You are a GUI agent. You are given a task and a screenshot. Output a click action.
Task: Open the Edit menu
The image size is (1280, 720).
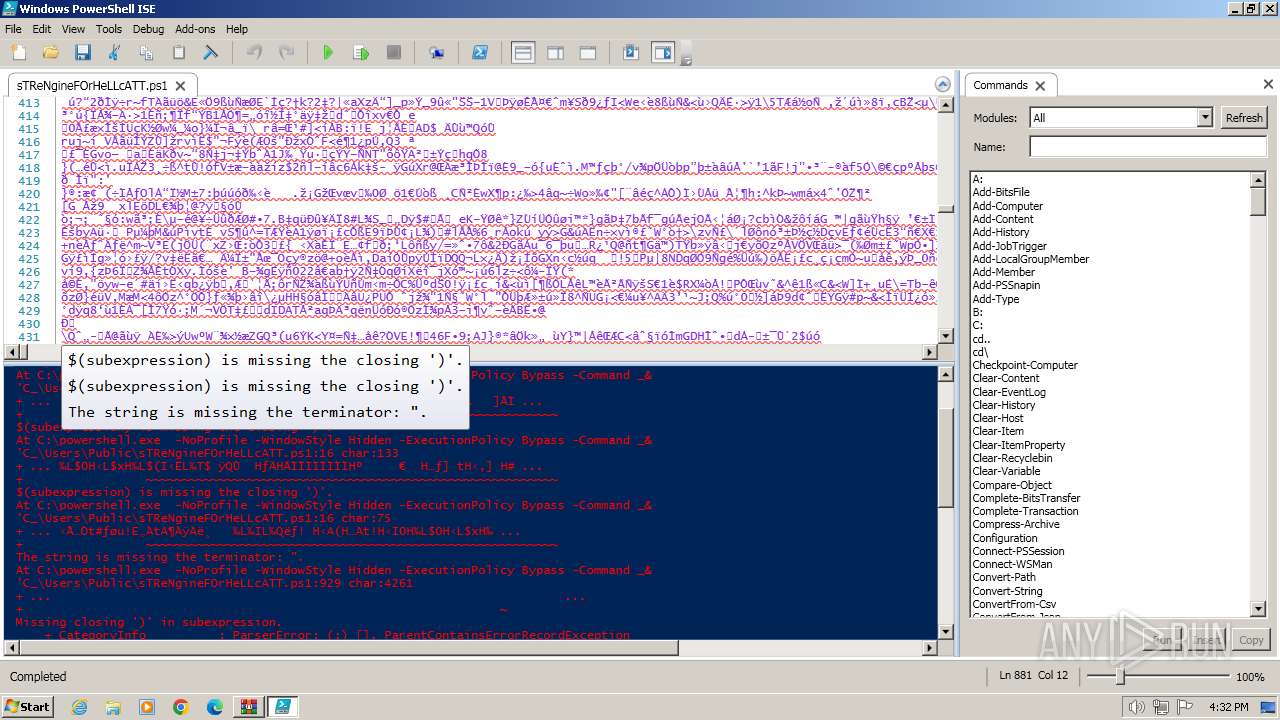pos(41,29)
